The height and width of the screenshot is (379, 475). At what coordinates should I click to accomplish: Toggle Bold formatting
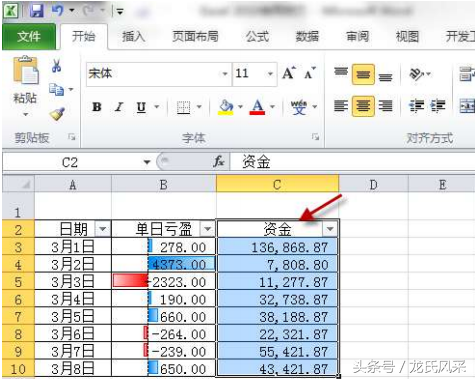click(x=97, y=107)
